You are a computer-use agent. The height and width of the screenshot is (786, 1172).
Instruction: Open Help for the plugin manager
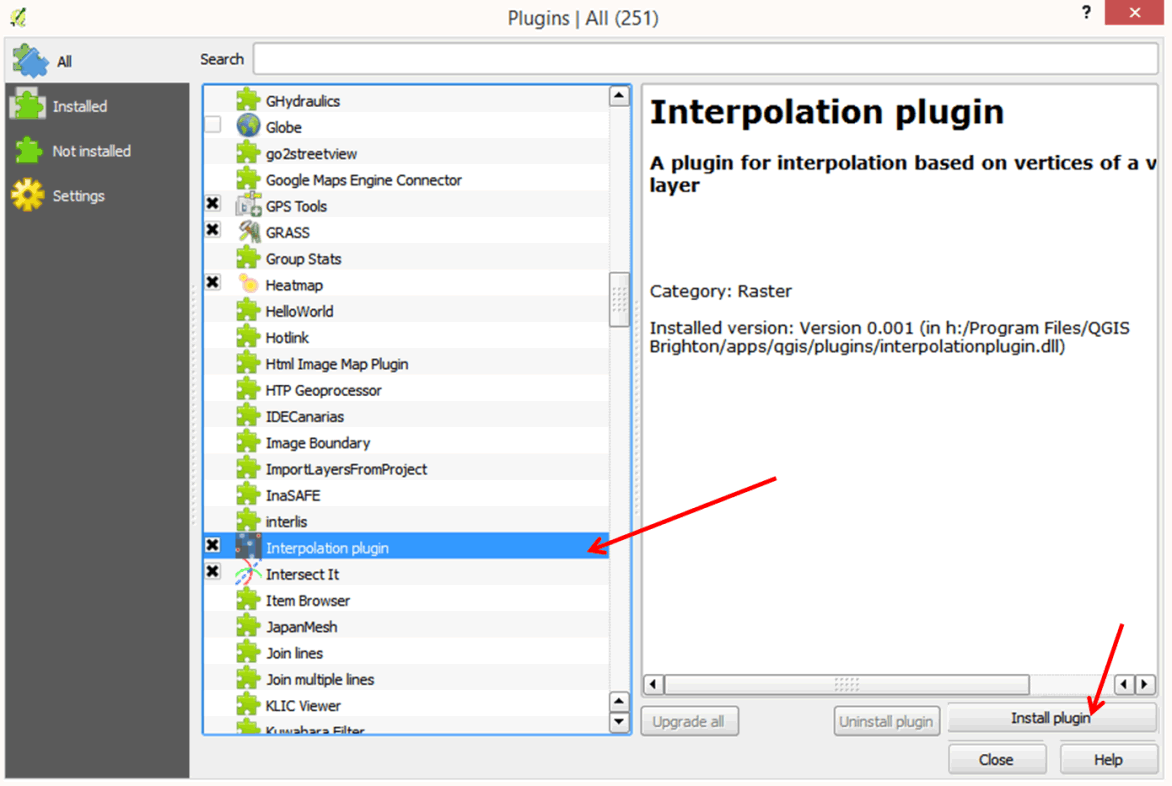[x=1108, y=759]
